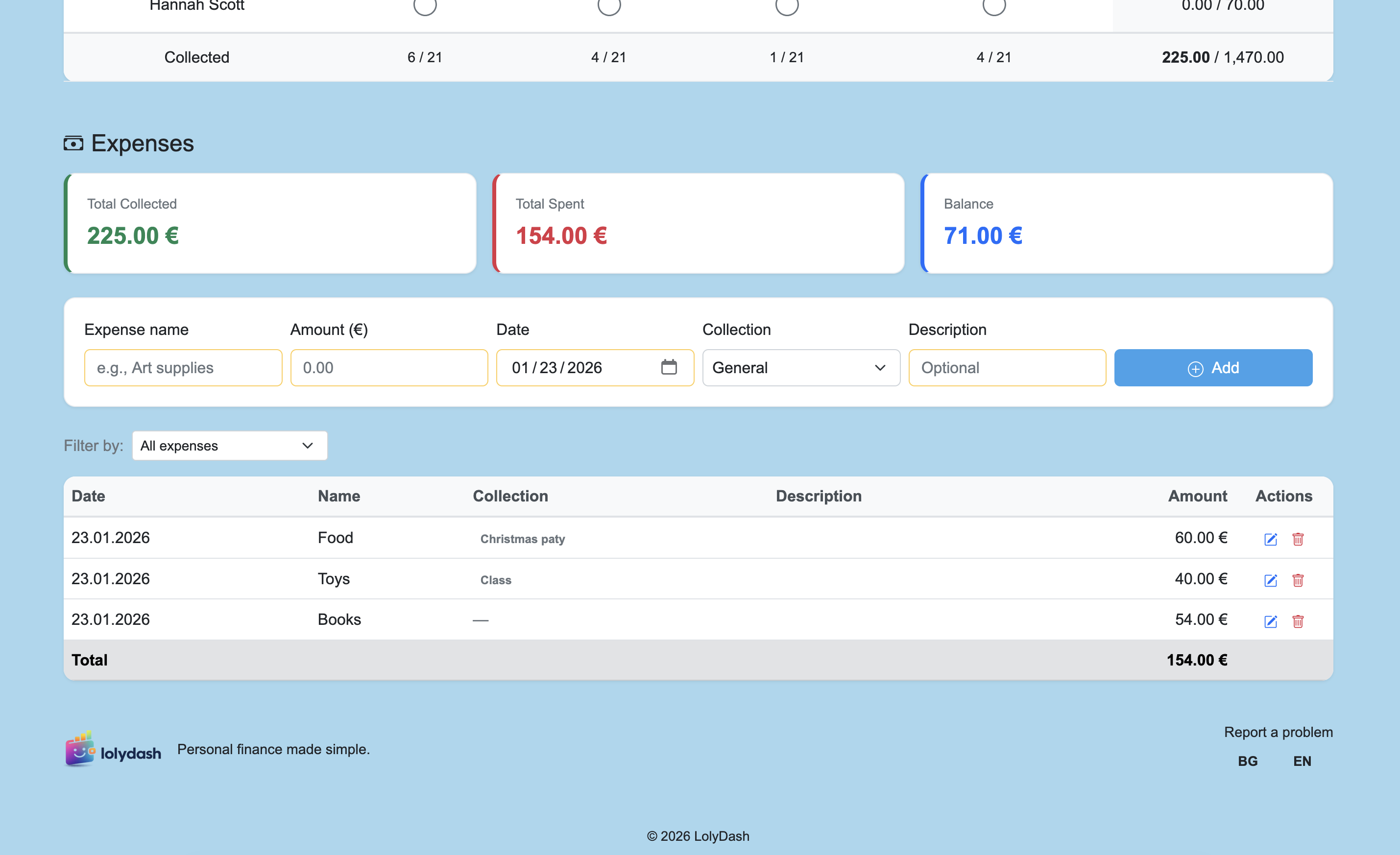This screenshot has height=855, width=1400.
Task: Edit the Food expense row
Action: coord(1271,539)
